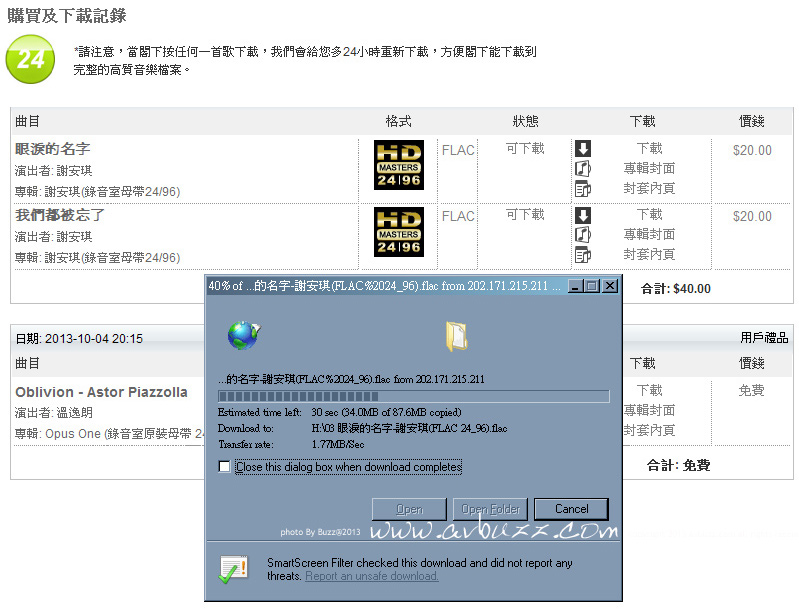The height and width of the screenshot is (616, 799).
Task: Click the sleeve booklet icon for 眼淚的名字
Action: pyautogui.click(x=583, y=188)
